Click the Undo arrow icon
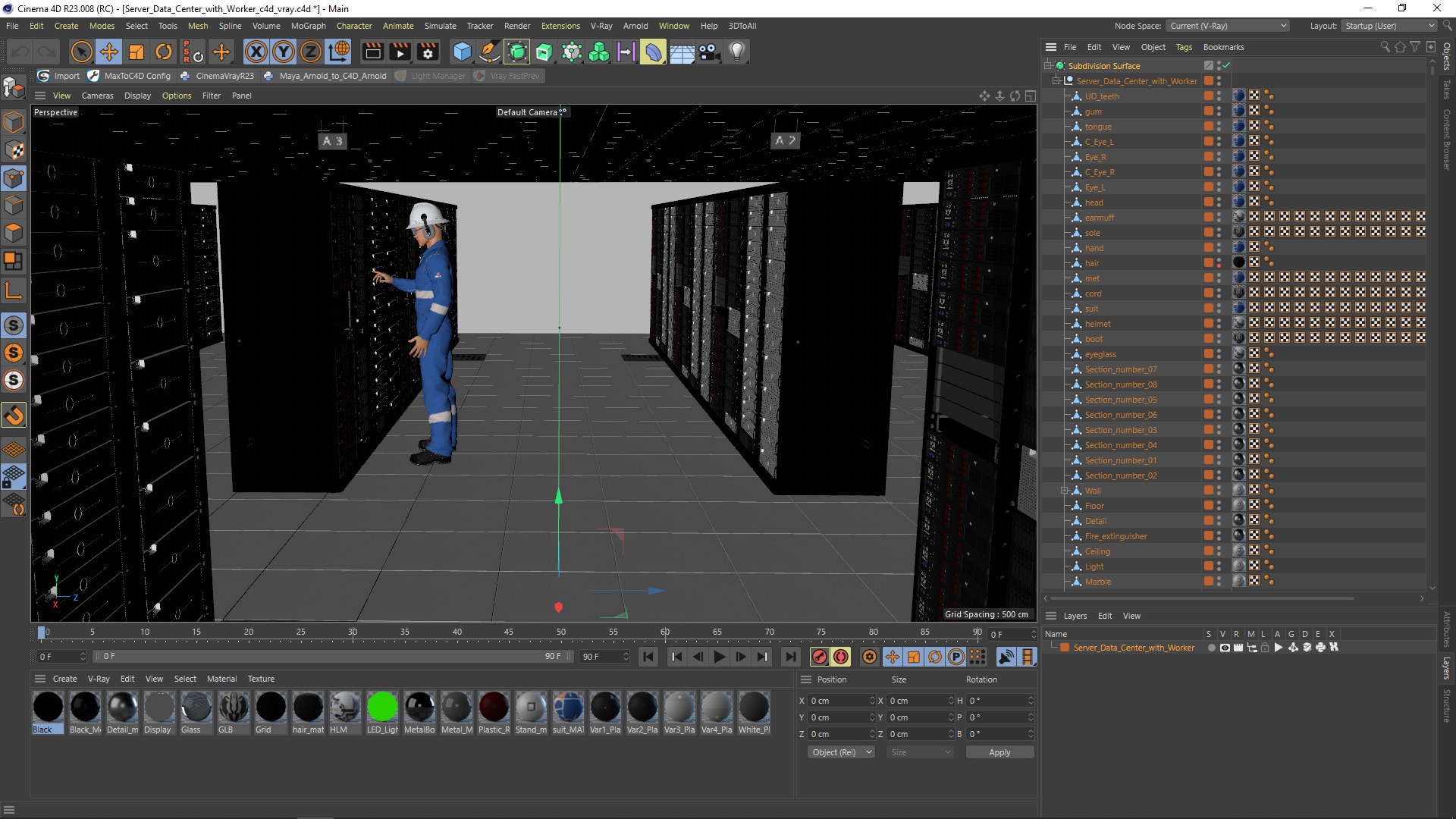 click(20, 52)
